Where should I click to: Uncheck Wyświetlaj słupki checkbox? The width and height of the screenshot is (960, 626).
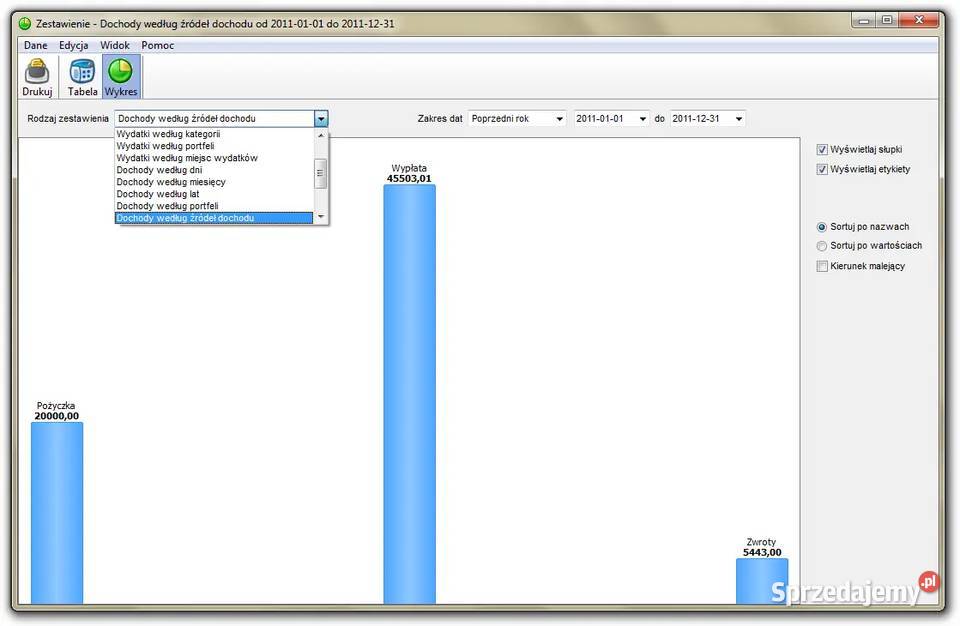coord(822,150)
